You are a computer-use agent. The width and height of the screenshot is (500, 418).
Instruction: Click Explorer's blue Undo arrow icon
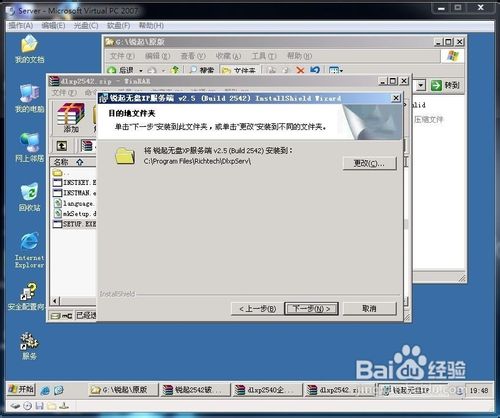[315, 70]
